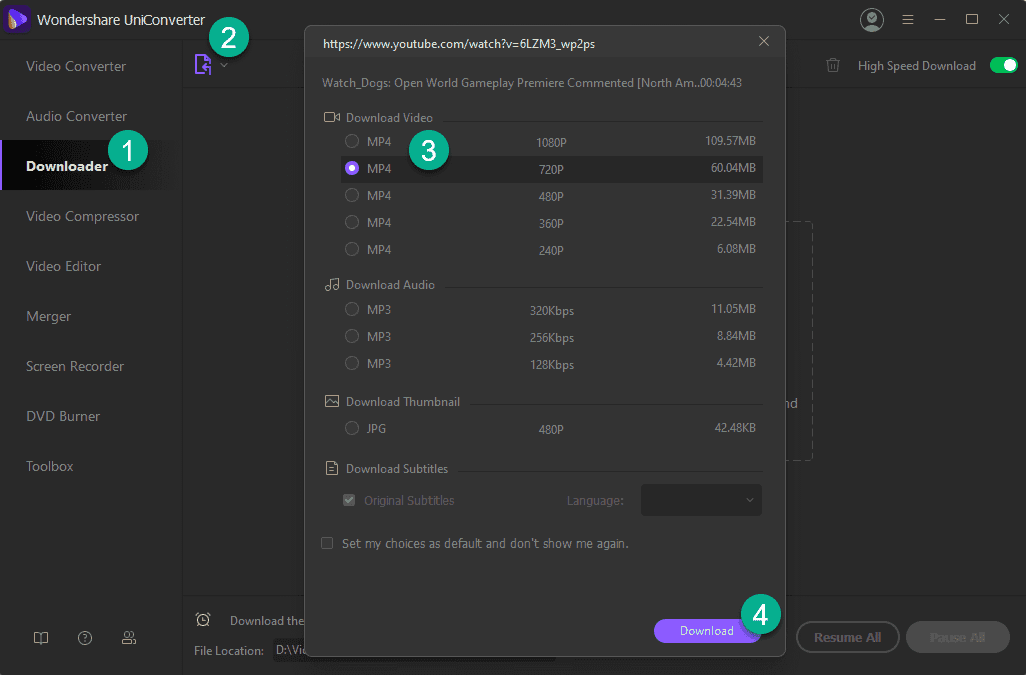
Task: Switch to Video Editor
Action: point(63,266)
